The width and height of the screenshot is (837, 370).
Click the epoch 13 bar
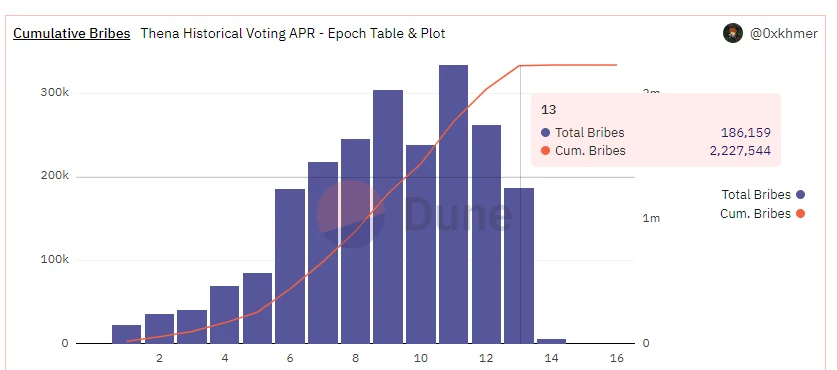tap(519, 266)
